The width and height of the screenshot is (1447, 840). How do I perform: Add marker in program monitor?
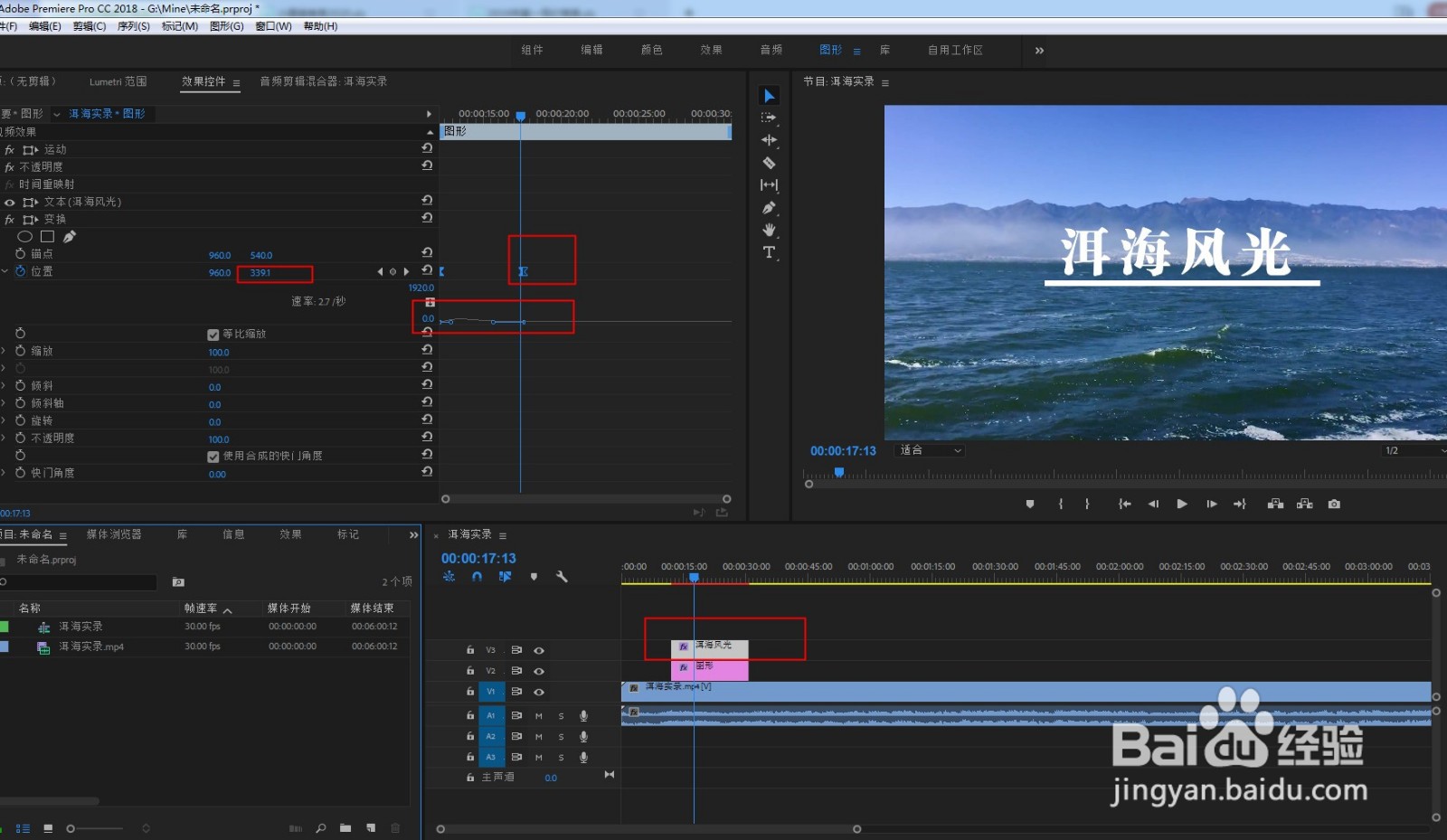click(1030, 504)
